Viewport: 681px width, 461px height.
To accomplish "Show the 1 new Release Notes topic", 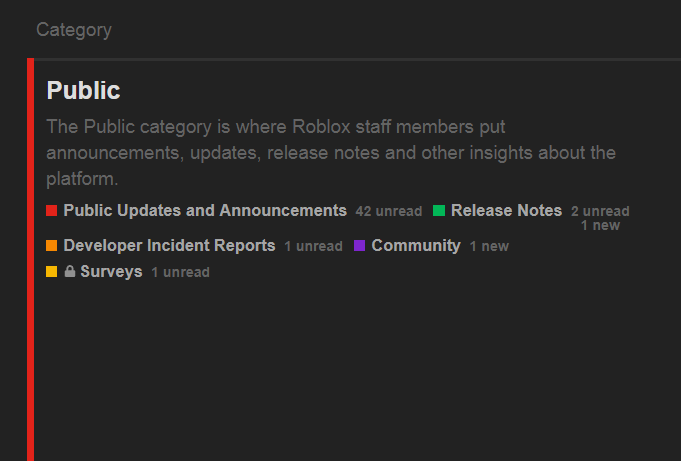I will click(600, 226).
